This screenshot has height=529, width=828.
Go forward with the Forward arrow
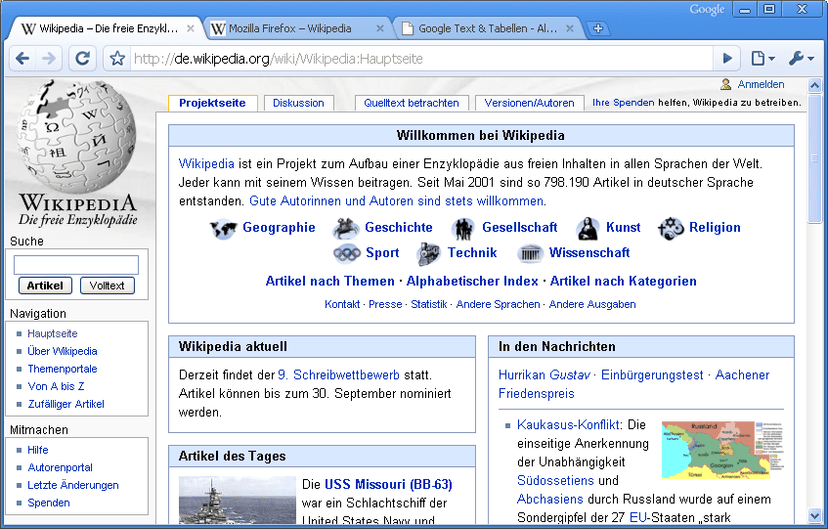coord(49,58)
